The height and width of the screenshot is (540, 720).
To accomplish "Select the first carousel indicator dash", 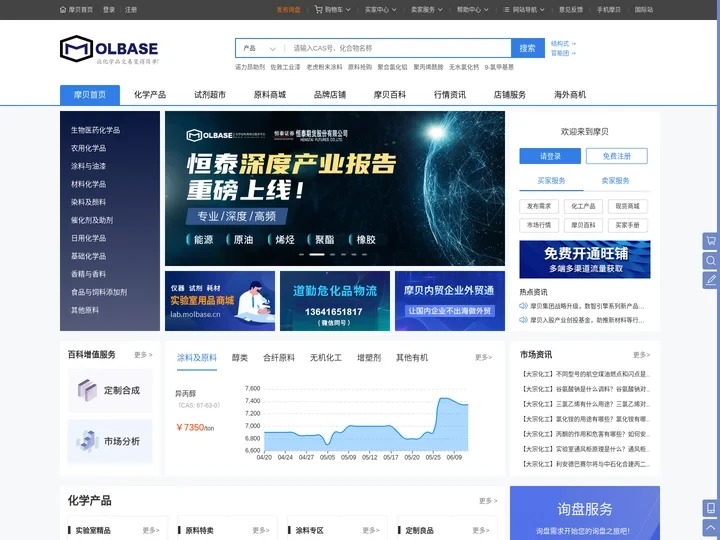I will (302, 254).
